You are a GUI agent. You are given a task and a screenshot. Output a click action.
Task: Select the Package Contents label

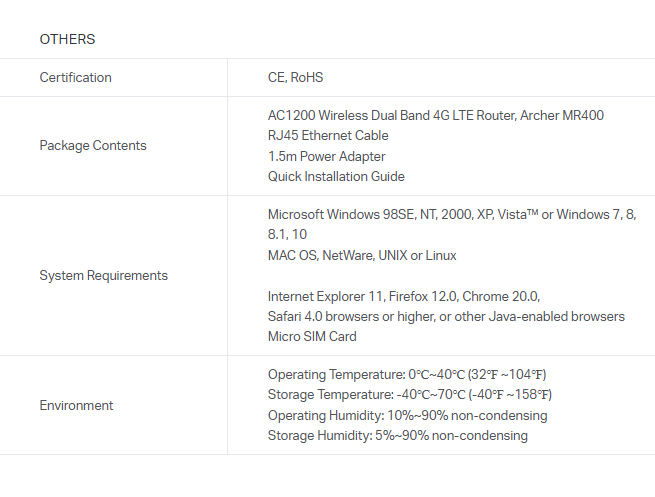(x=92, y=145)
